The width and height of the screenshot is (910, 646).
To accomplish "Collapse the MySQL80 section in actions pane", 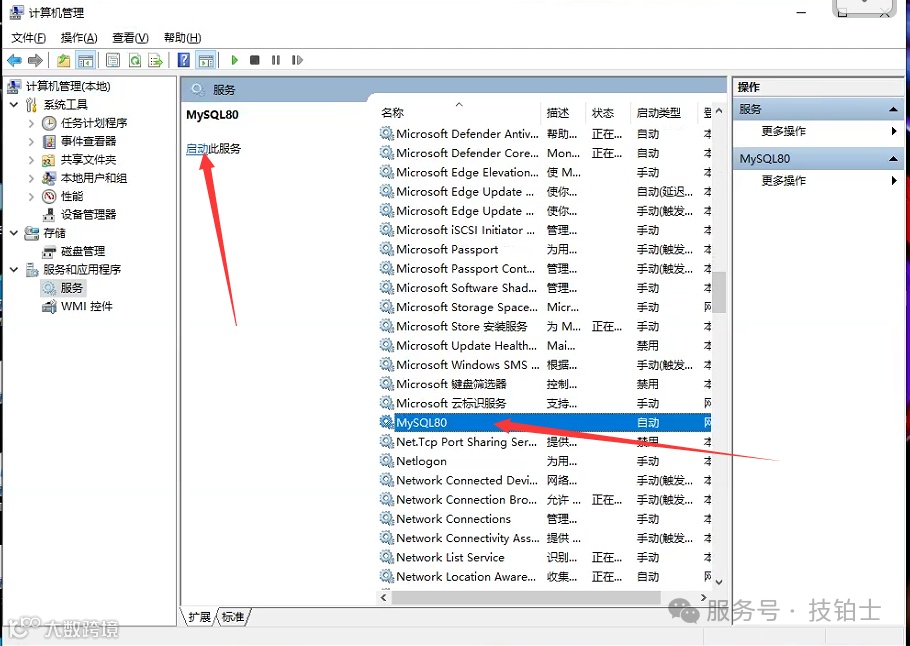I will tap(893, 158).
